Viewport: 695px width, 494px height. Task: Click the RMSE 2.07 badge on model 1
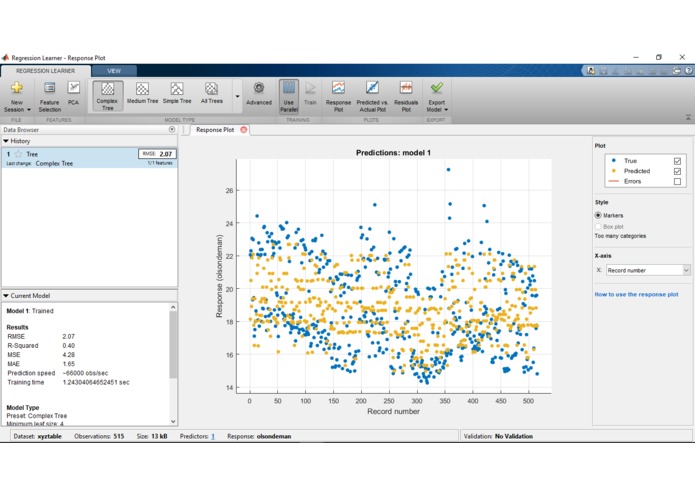pyautogui.click(x=157, y=154)
